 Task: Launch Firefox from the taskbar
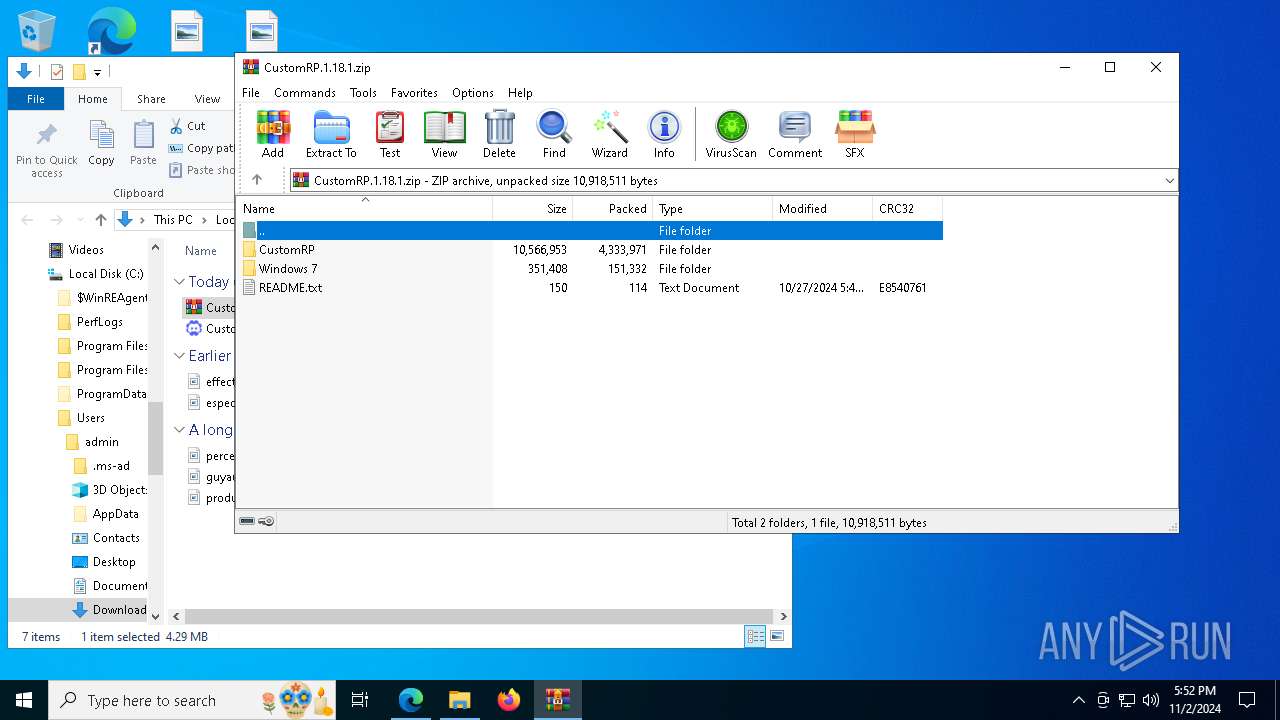click(509, 700)
